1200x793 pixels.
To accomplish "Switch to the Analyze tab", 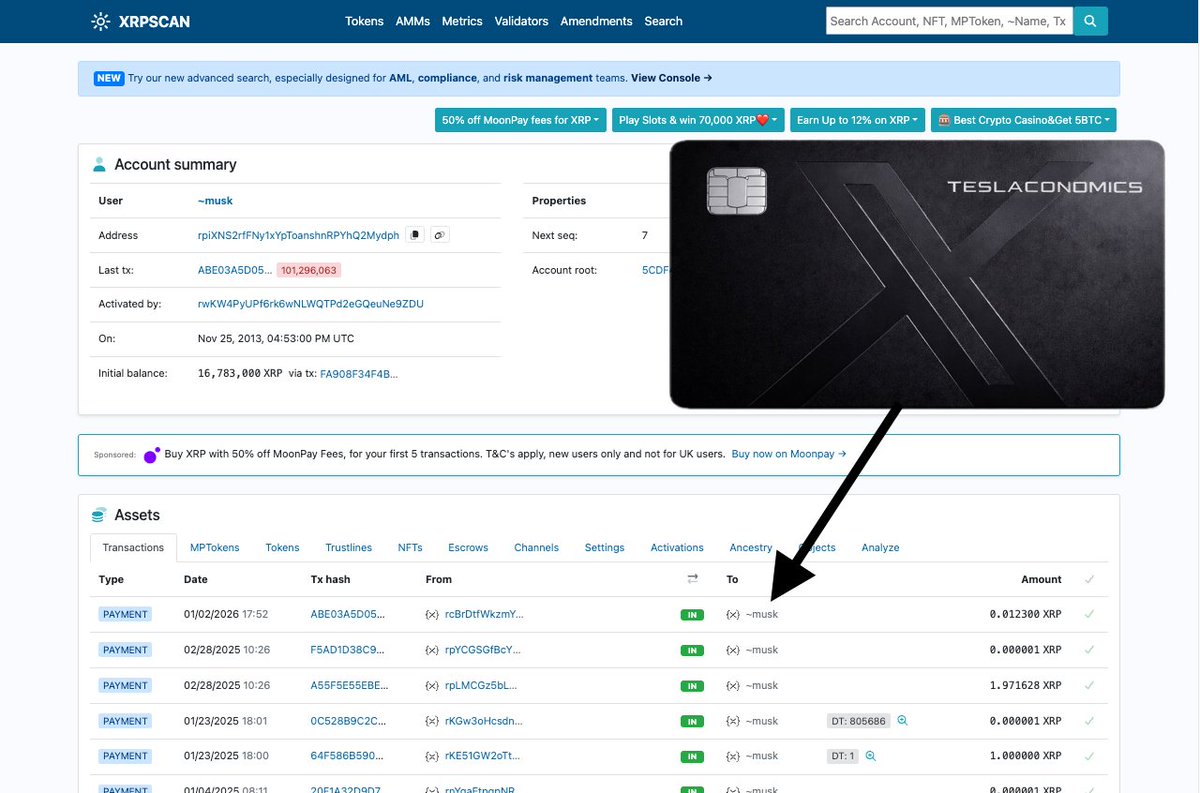I will pos(880,548).
